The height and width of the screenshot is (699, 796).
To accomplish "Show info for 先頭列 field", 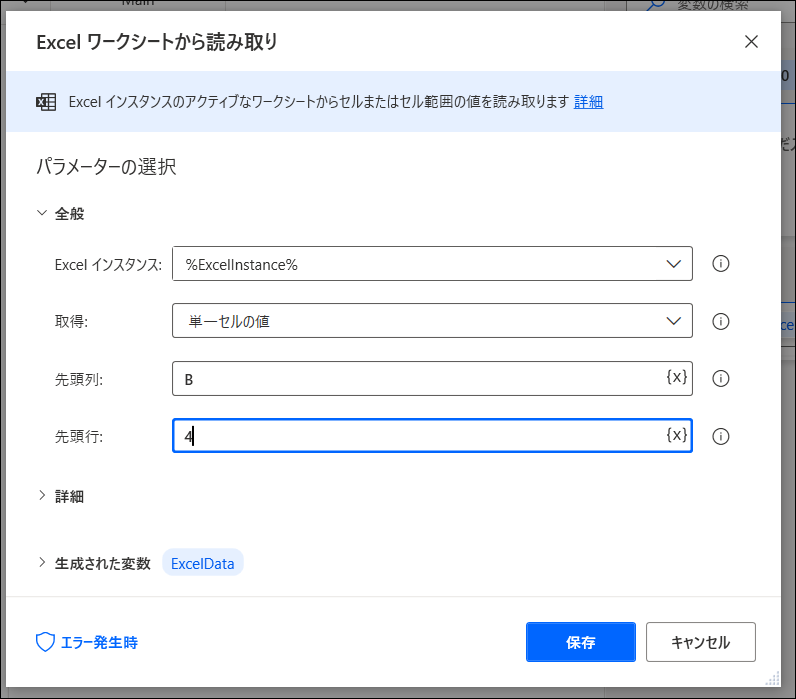I will [720, 379].
